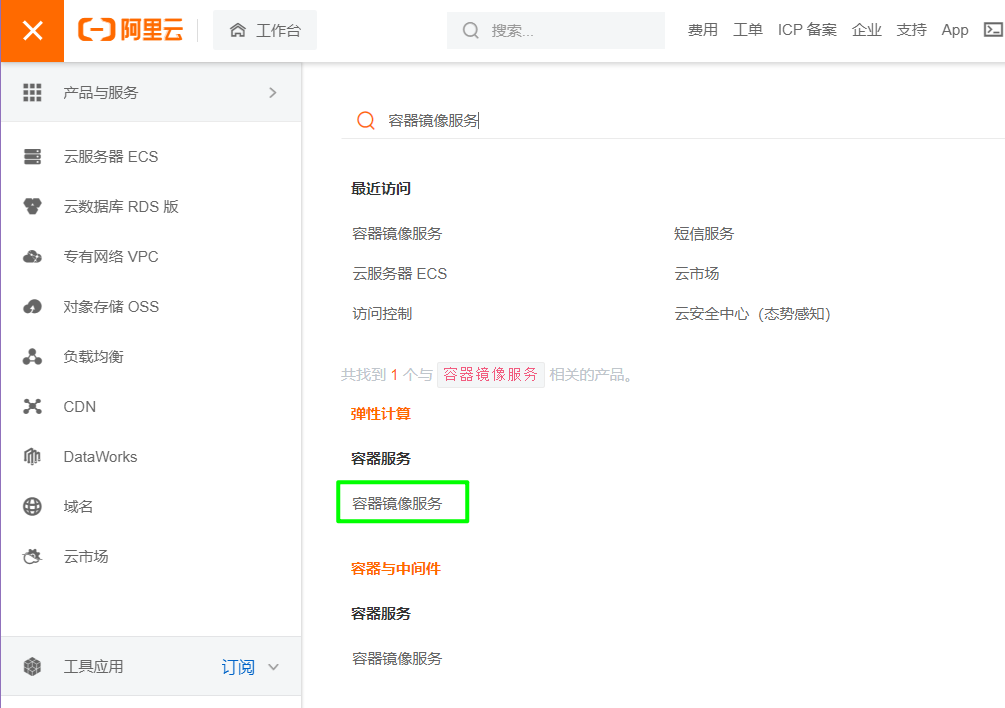Viewport: 1005px width, 708px height.
Task: Launch Cloud Shell terminal icon
Action: point(993,29)
